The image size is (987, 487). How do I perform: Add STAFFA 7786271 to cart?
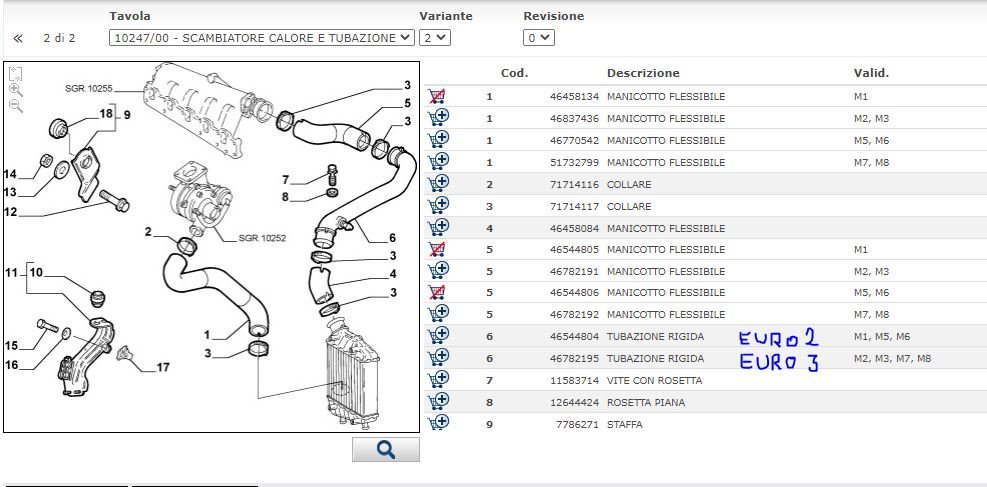[437, 424]
